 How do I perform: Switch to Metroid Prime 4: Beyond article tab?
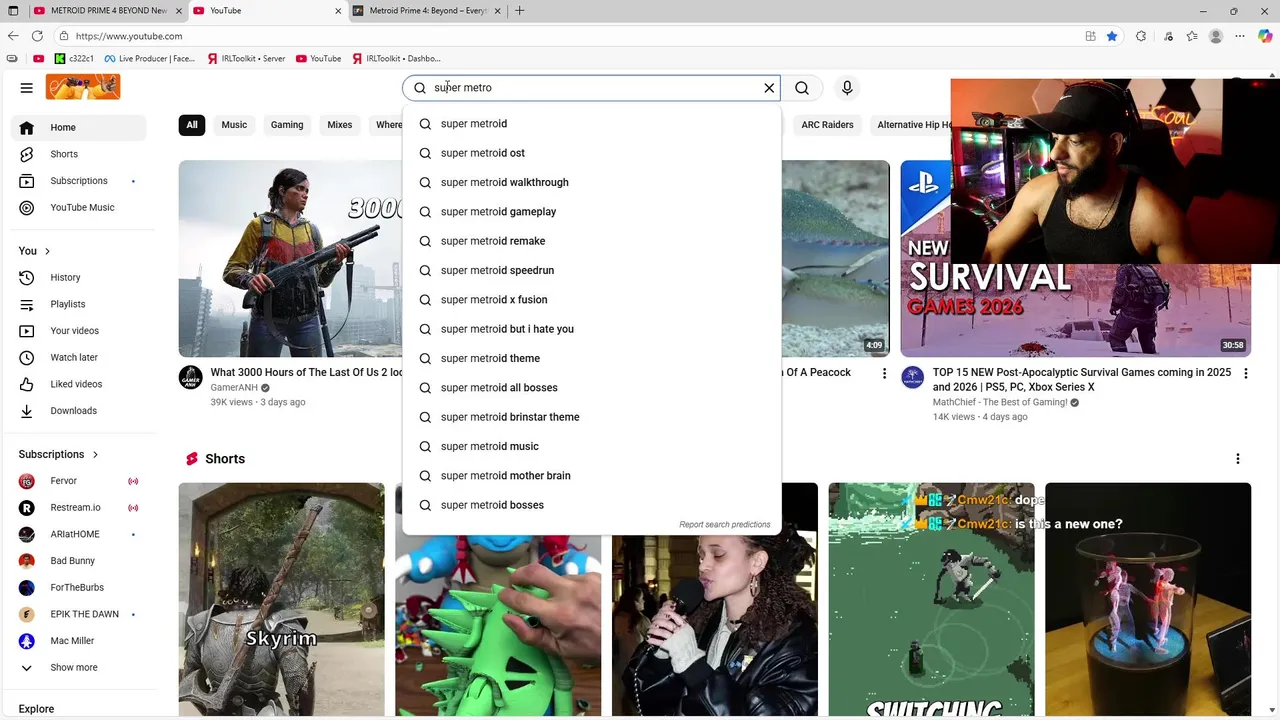click(428, 11)
